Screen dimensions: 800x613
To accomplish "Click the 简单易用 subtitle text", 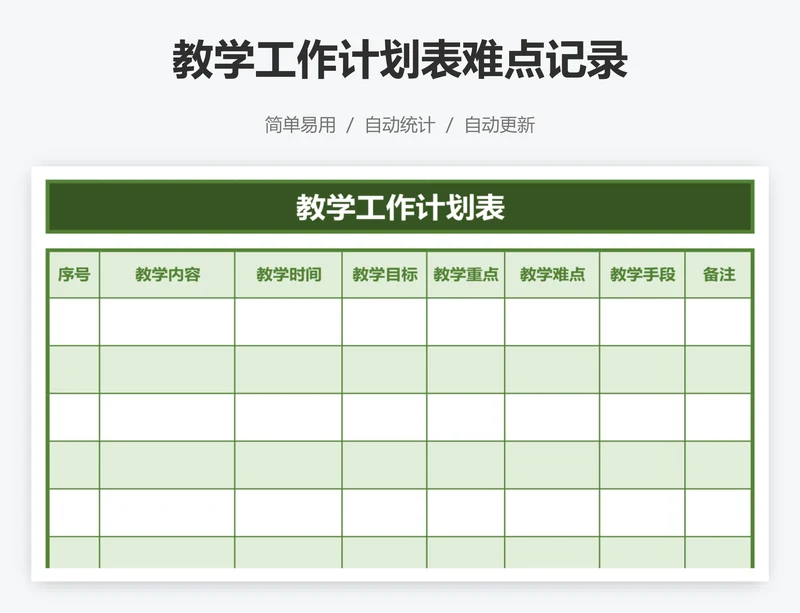I will 300,125.
